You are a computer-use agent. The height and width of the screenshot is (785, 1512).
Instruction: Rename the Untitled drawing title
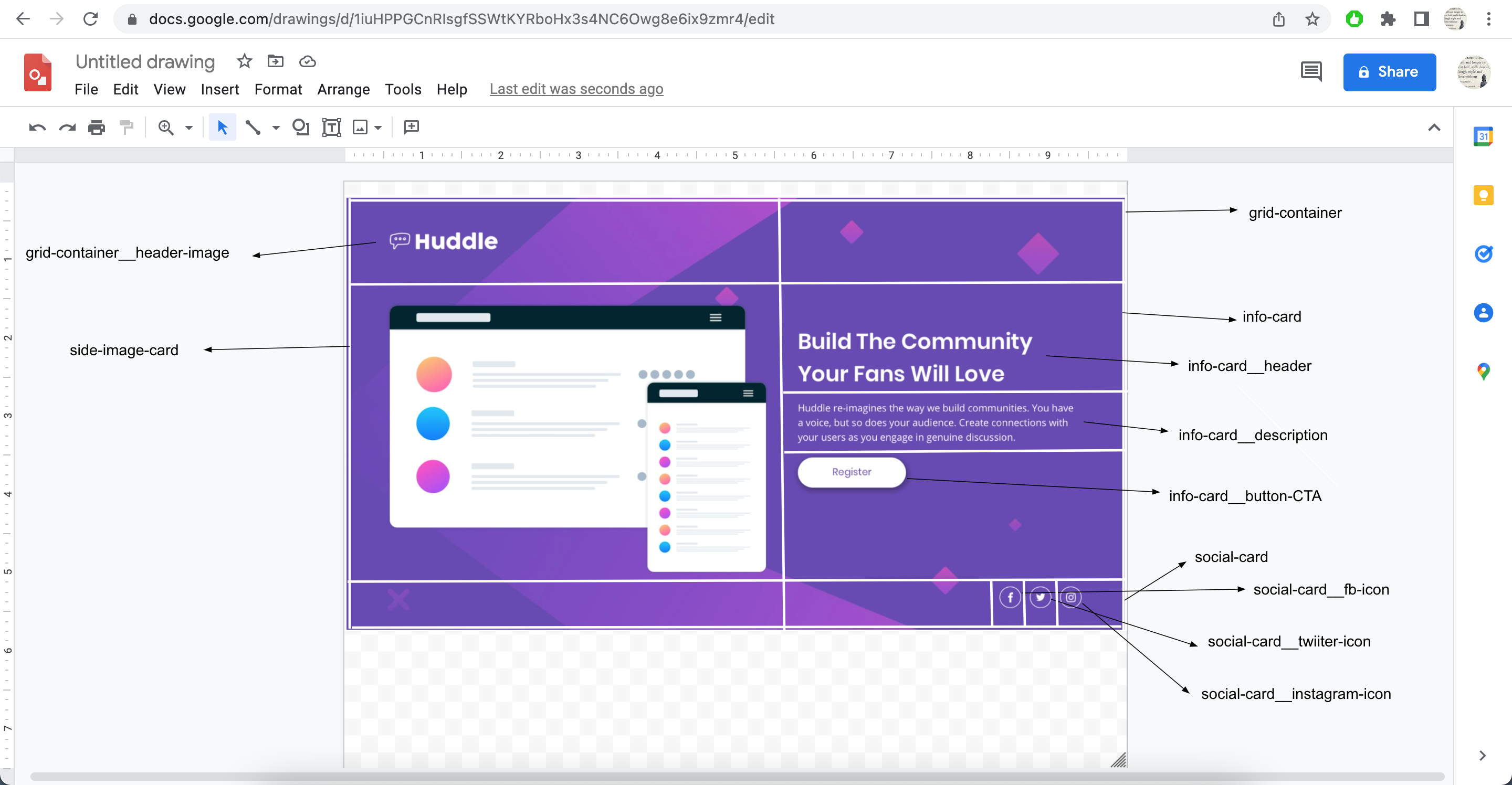click(x=145, y=61)
